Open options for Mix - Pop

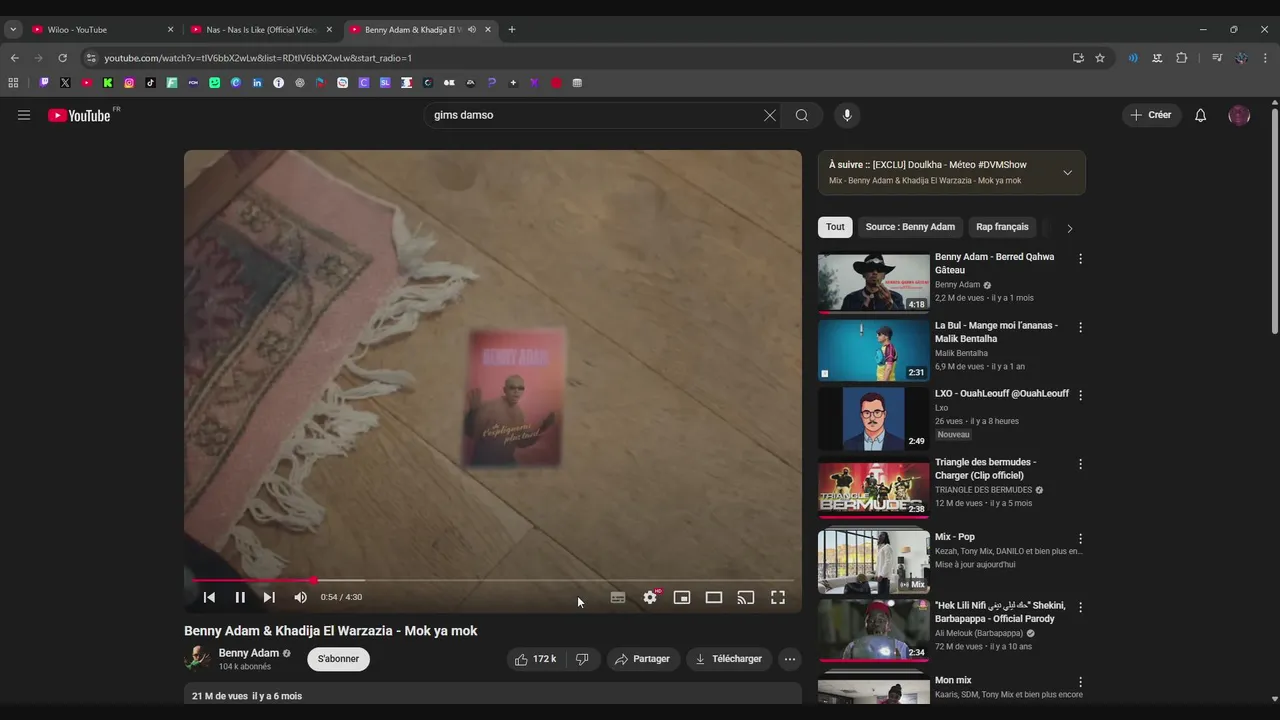[x=1080, y=539]
